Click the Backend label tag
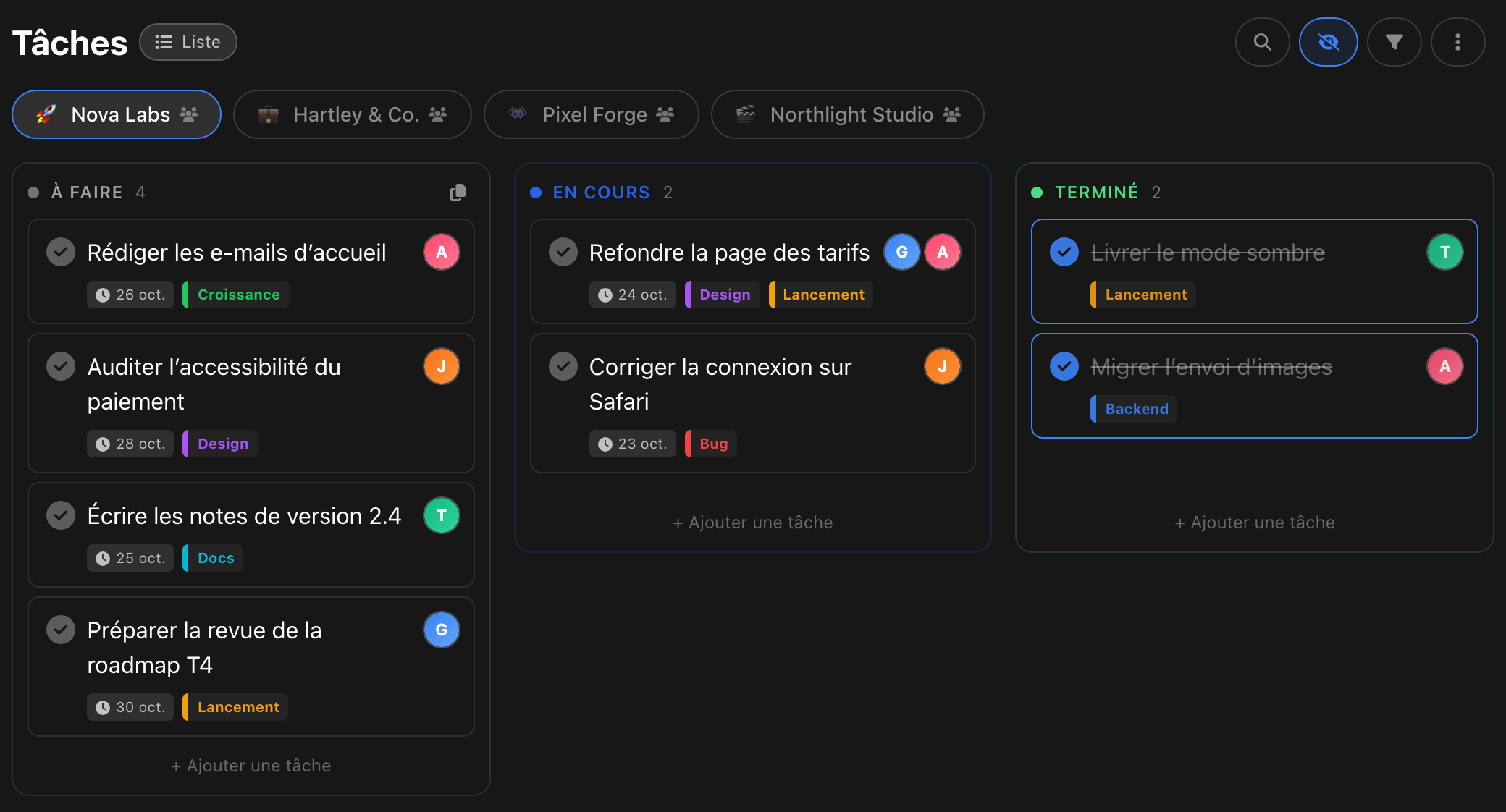This screenshot has height=812, width=1506. [1134, 409]
